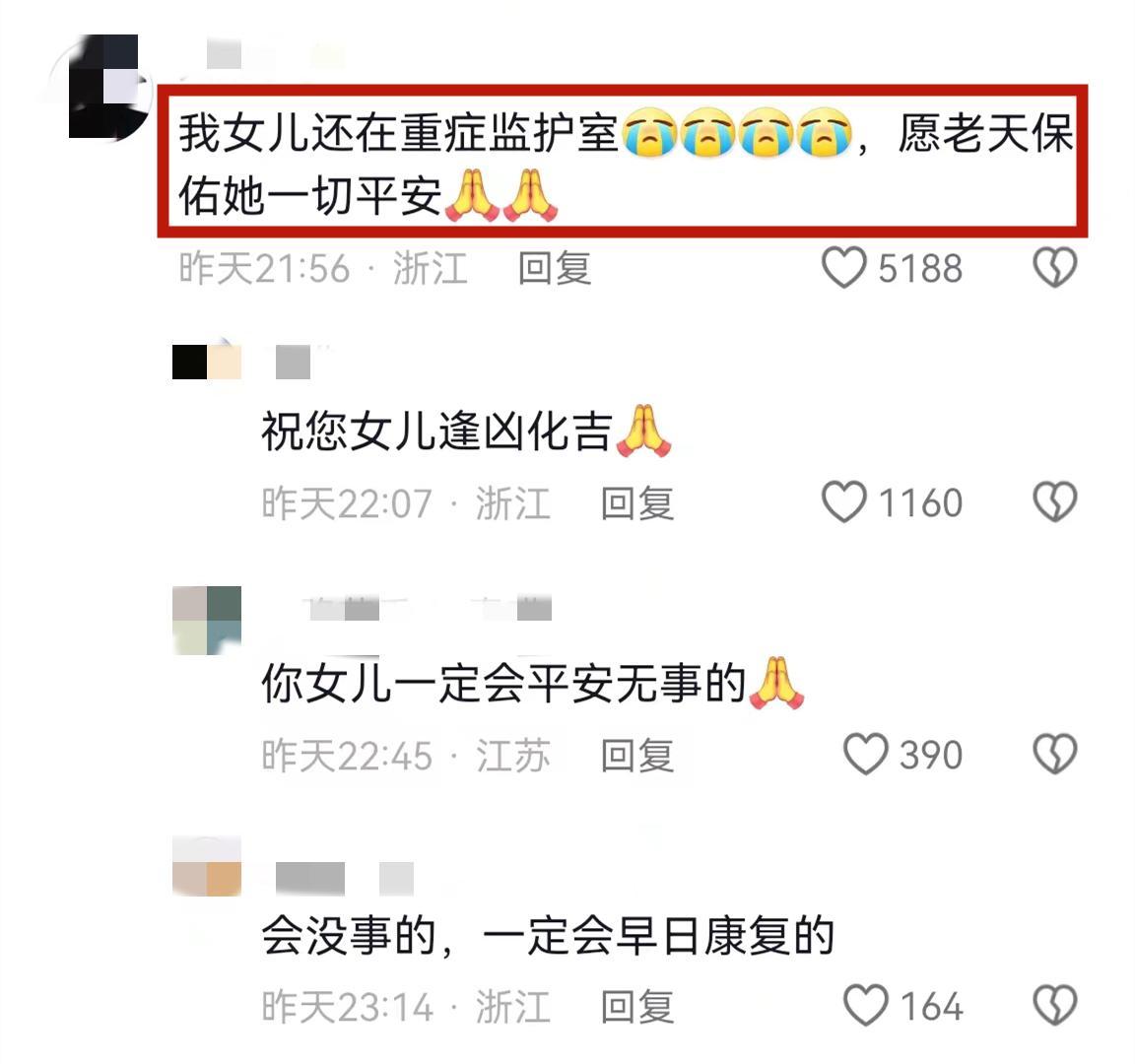Tap 回复 under the 22:07 comment
1135x1064 pixels.
tap(637, 503)
